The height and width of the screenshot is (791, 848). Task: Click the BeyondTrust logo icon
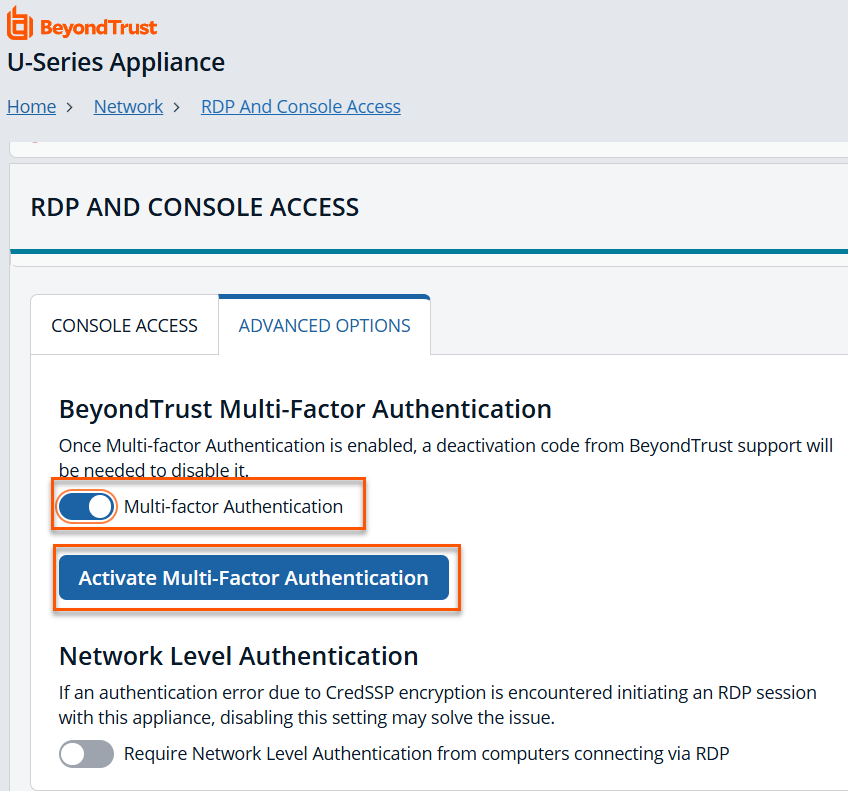pos(20,23)
